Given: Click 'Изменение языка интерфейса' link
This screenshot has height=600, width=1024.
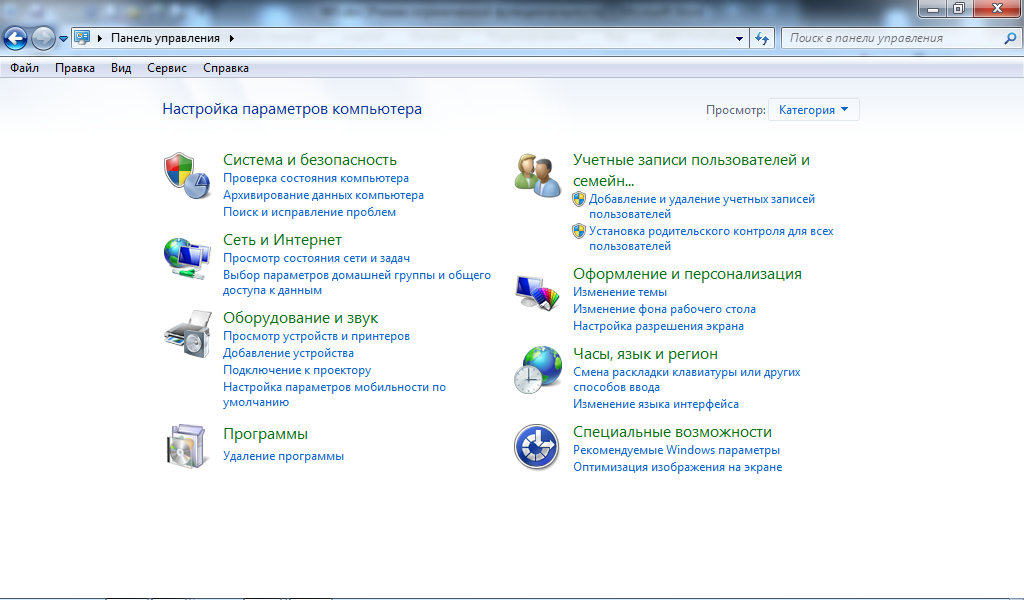Looking at the screenshot, I should (x=656, y=404).
